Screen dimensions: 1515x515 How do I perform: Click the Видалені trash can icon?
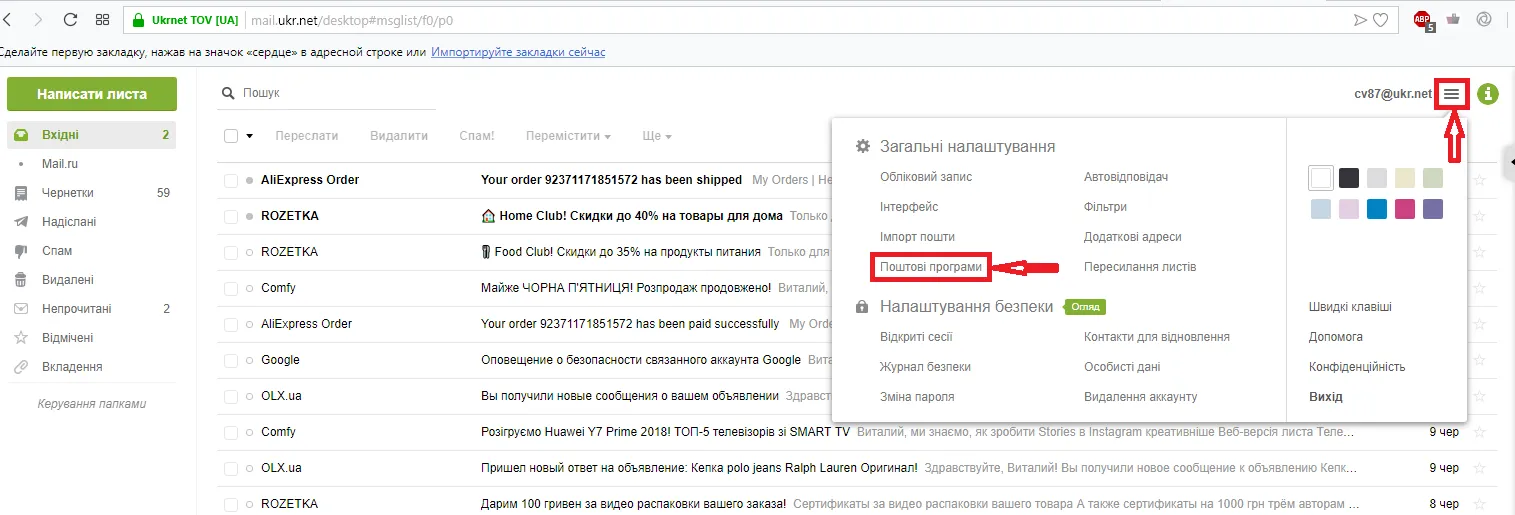tap(21, 280)
